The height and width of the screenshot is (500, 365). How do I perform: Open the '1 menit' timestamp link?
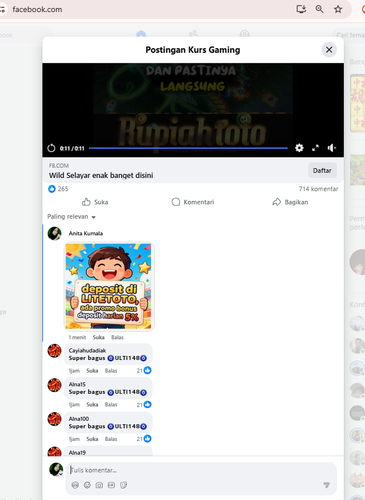click(x=77, y=337)
